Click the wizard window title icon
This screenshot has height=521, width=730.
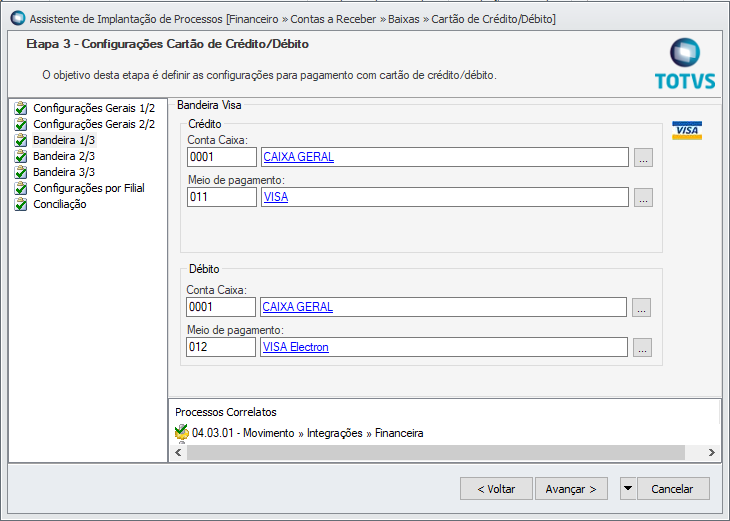pos(17,18)
